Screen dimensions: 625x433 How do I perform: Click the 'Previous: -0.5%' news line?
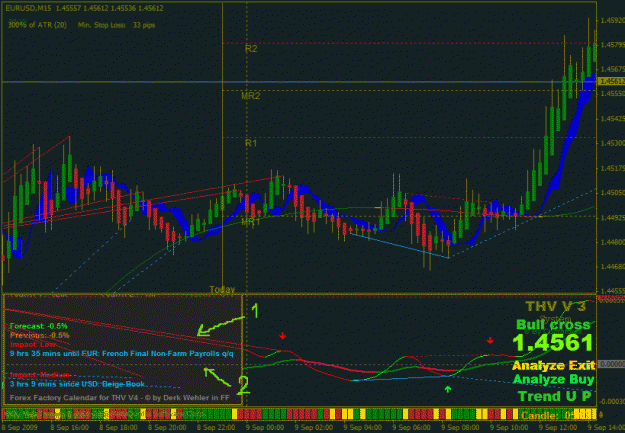(39, 335)
